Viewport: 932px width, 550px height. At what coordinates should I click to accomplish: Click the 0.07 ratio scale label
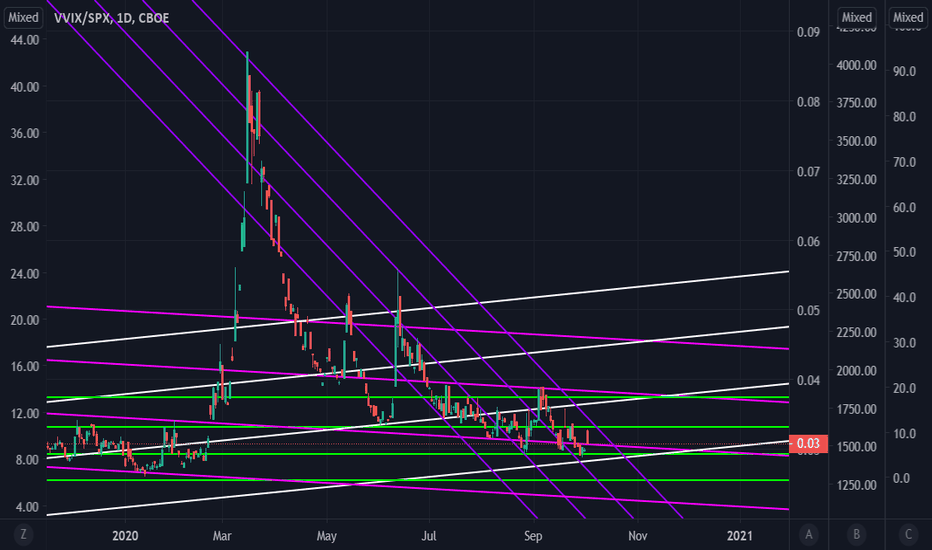(808, 171)
